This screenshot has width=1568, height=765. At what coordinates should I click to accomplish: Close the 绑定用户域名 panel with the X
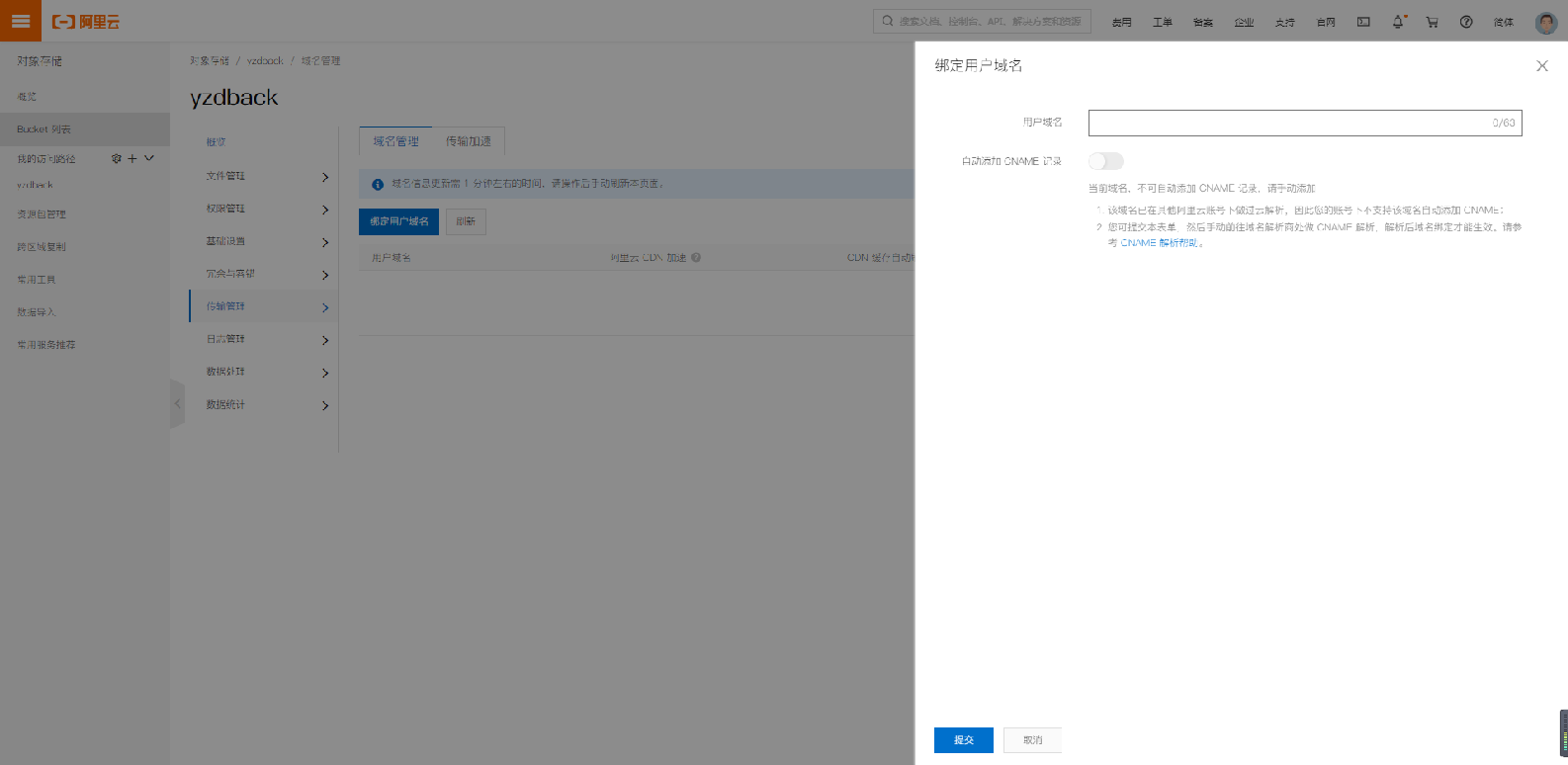click(x=1541, y=66)
